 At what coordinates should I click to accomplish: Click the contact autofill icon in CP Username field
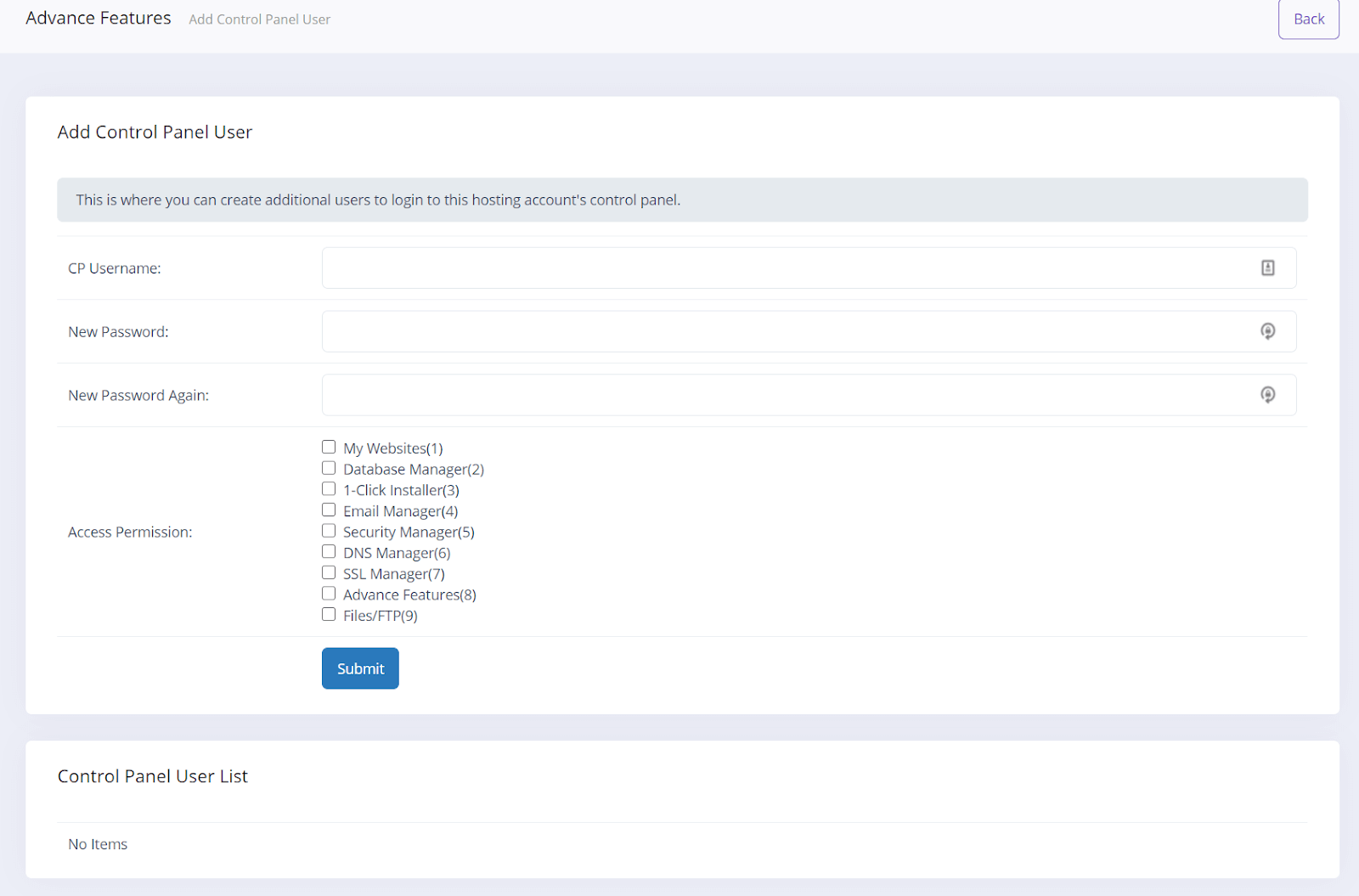tap(1267, 268)
